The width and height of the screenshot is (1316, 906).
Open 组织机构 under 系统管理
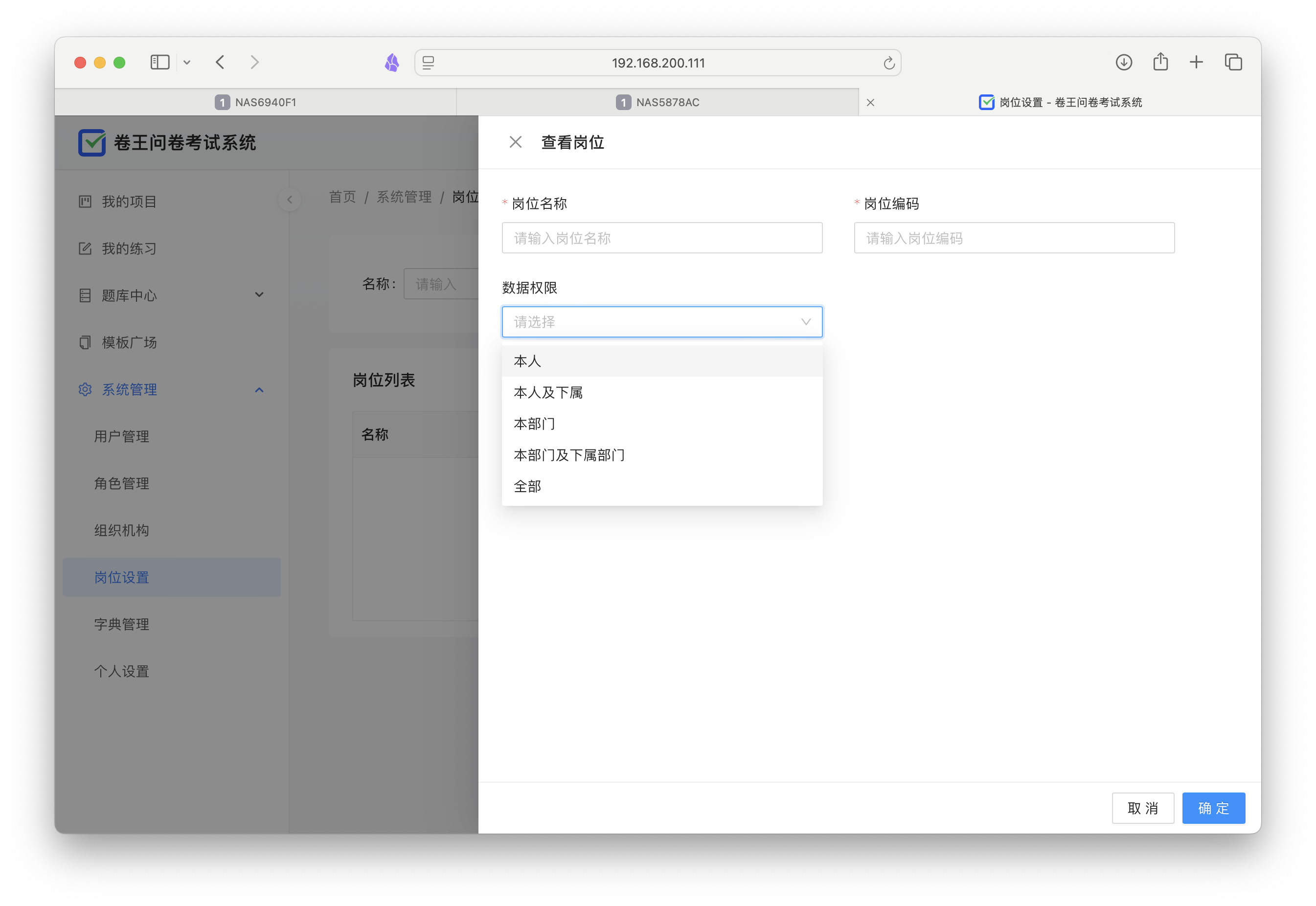171,530
